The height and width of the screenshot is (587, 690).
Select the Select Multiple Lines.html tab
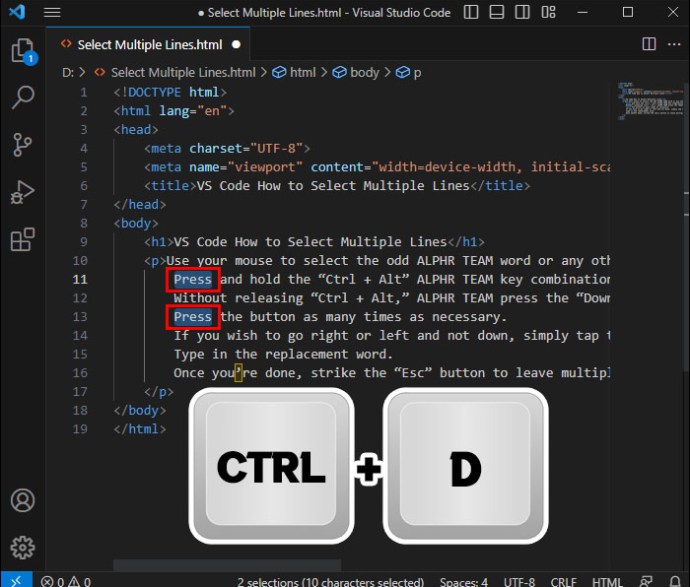[150, 45]
